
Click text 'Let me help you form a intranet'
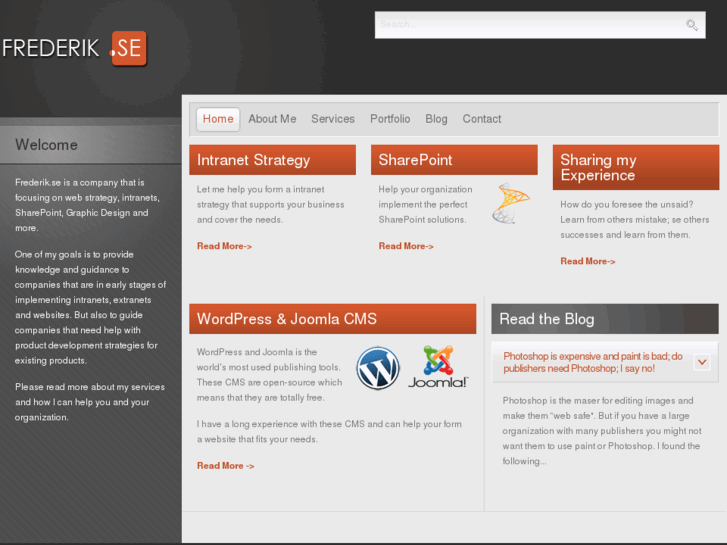(x=261, y=189)
